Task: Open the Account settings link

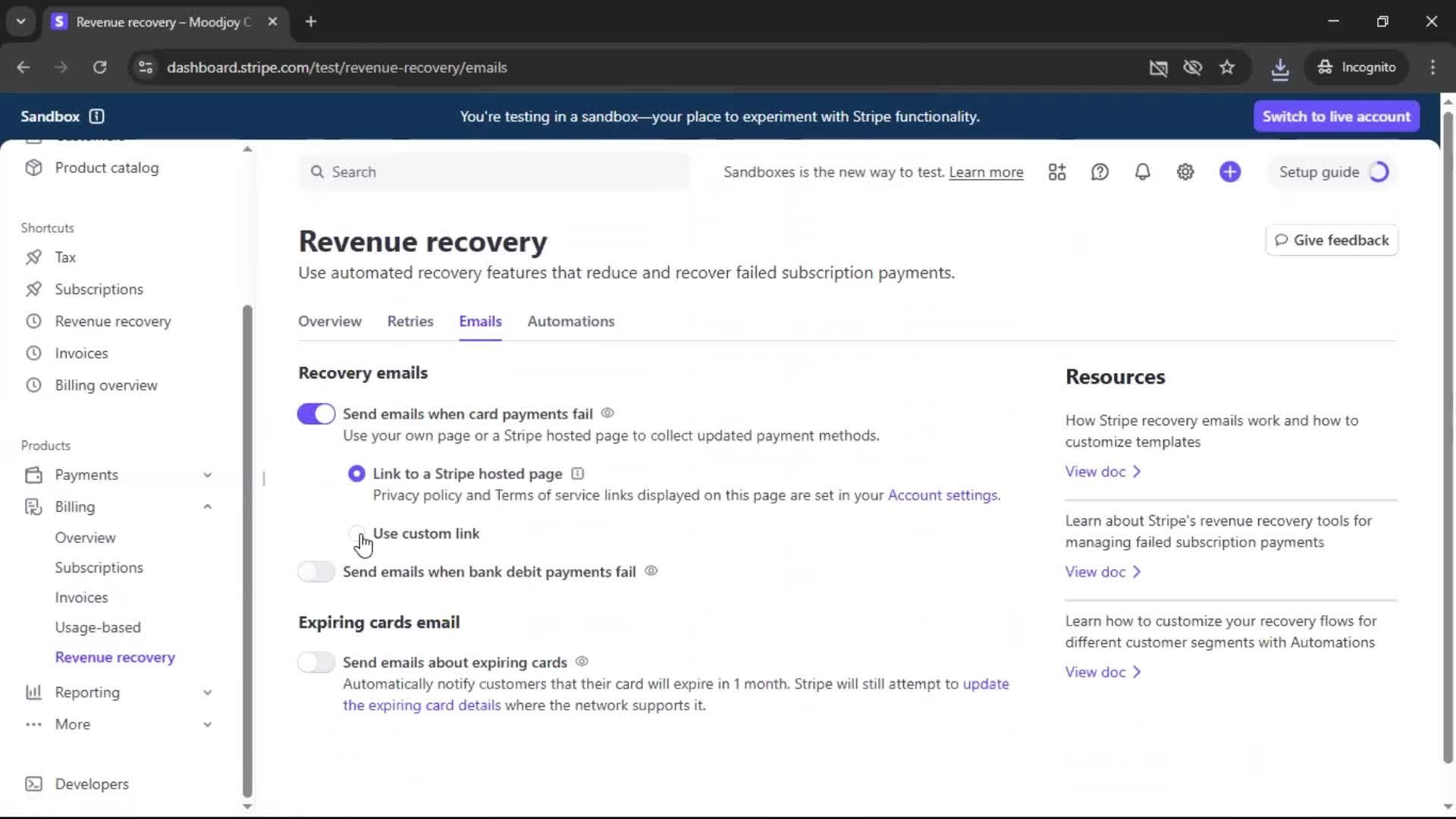Action: pyautogui.click(x=943, y=495)
